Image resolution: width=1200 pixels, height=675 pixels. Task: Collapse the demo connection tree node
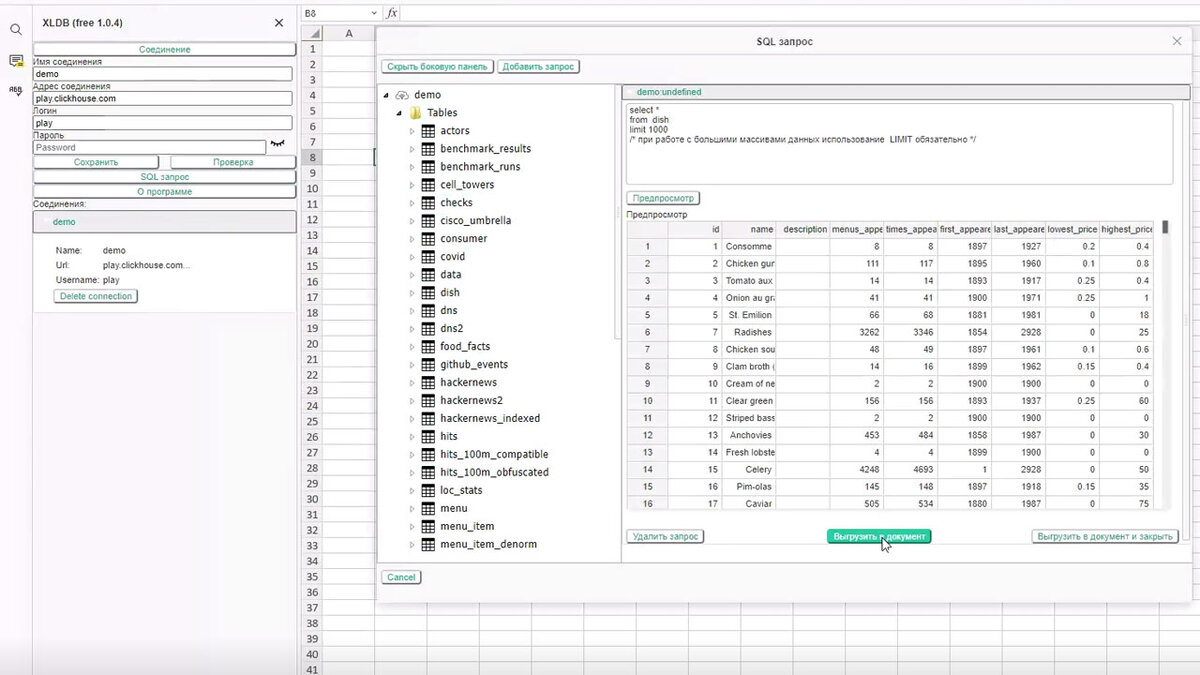pos(386,95)
